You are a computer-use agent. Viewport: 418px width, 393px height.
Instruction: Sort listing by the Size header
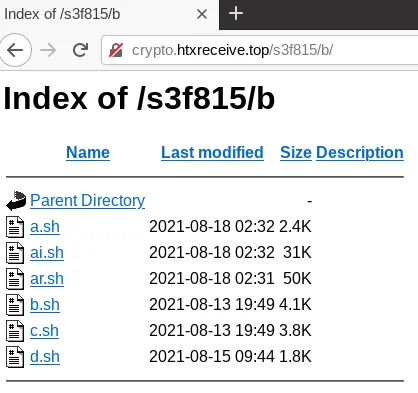(x=296, y=153)
